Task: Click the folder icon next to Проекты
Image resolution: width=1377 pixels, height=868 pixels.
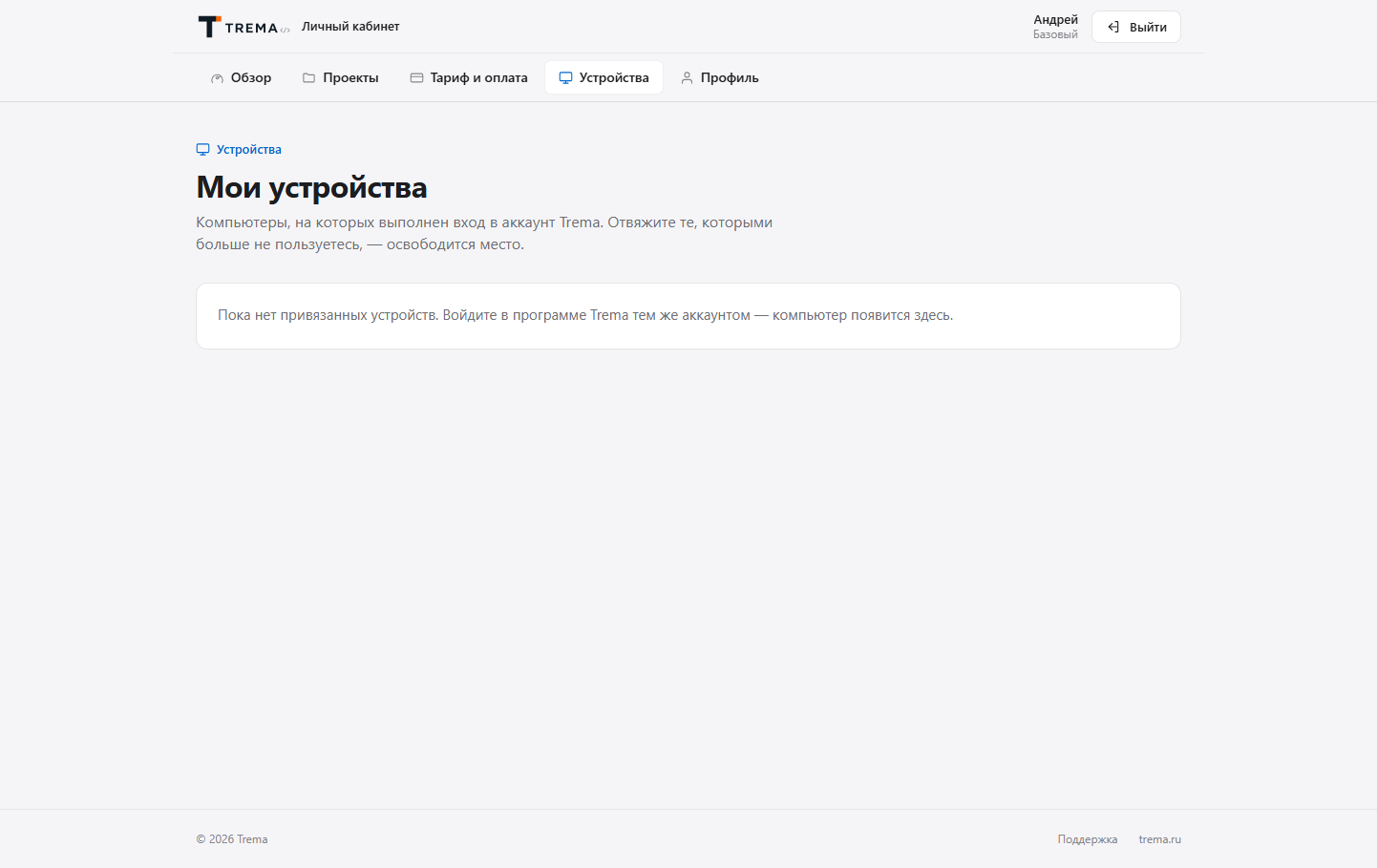Action: 308,78
